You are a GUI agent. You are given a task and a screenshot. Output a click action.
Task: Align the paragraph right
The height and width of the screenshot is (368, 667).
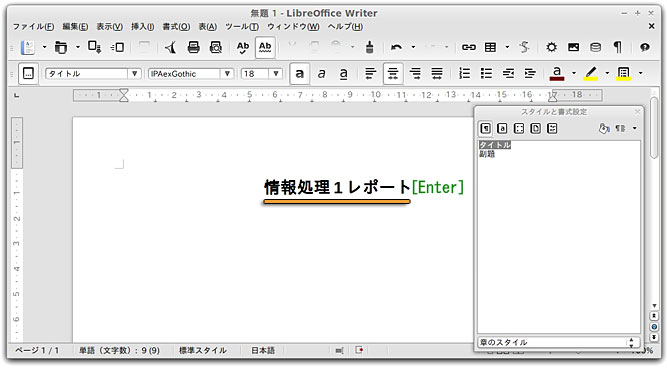[415, 74]
